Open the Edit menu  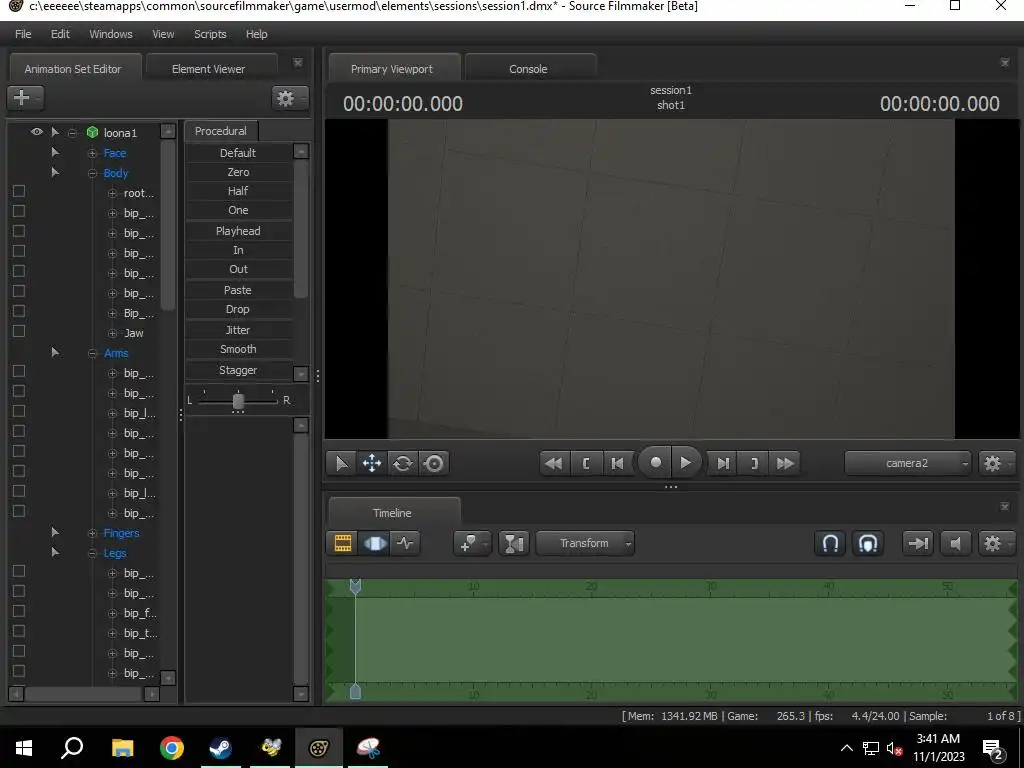tap(60, 34)
